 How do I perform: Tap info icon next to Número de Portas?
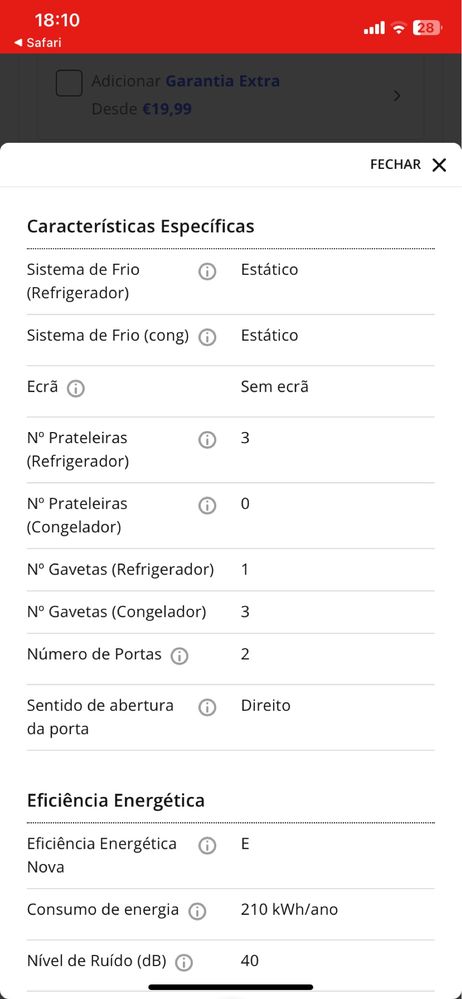point(180,657)
